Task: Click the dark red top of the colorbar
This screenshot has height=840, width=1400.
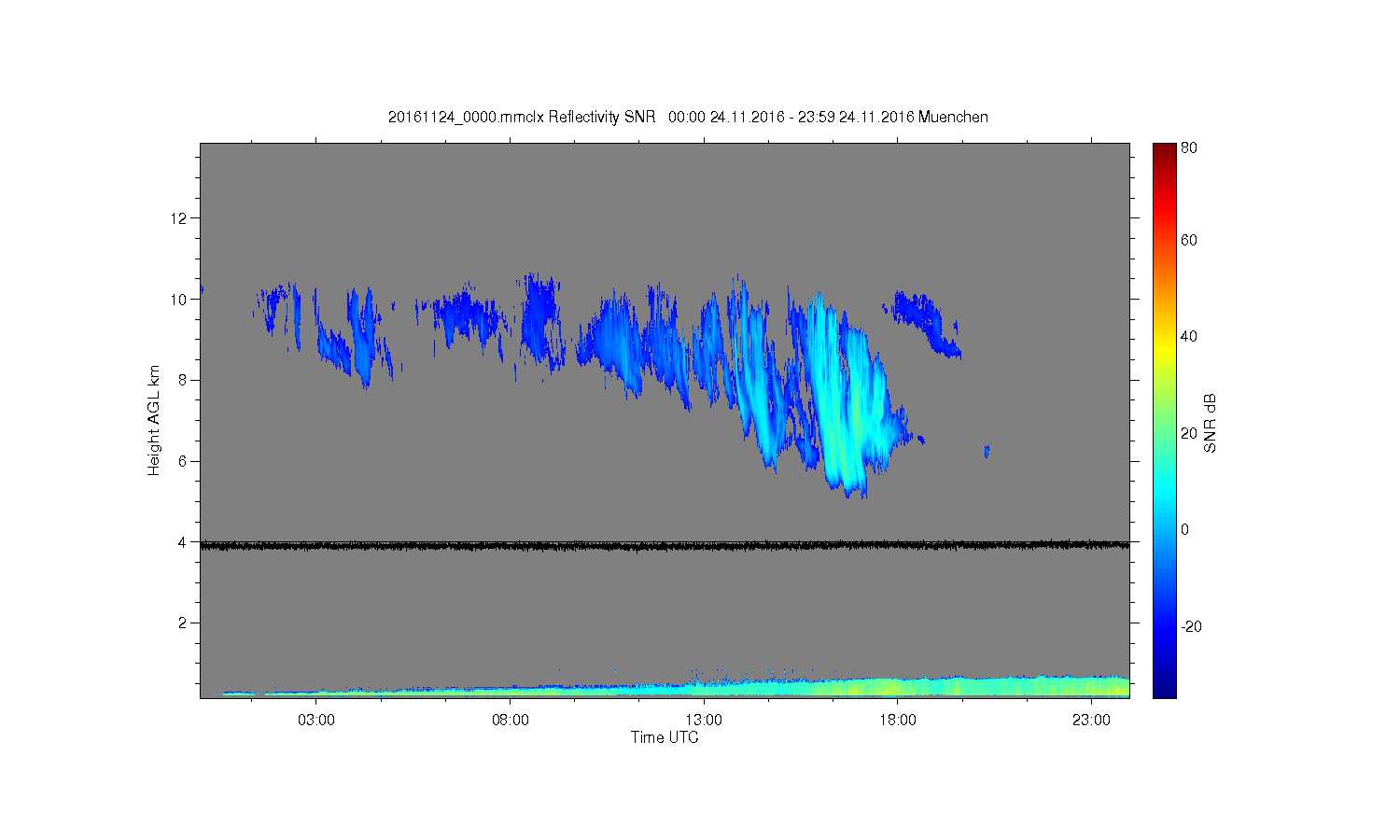Action: [1164, 149]
